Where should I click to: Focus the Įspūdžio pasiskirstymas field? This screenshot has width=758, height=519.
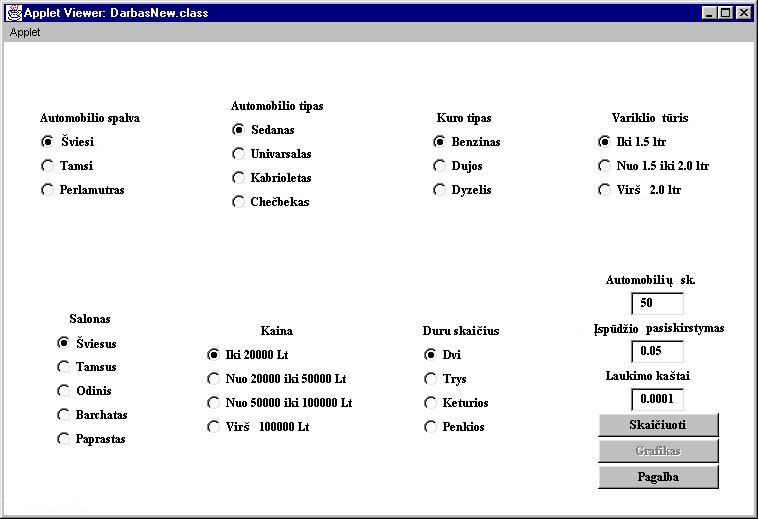point(657,352)
